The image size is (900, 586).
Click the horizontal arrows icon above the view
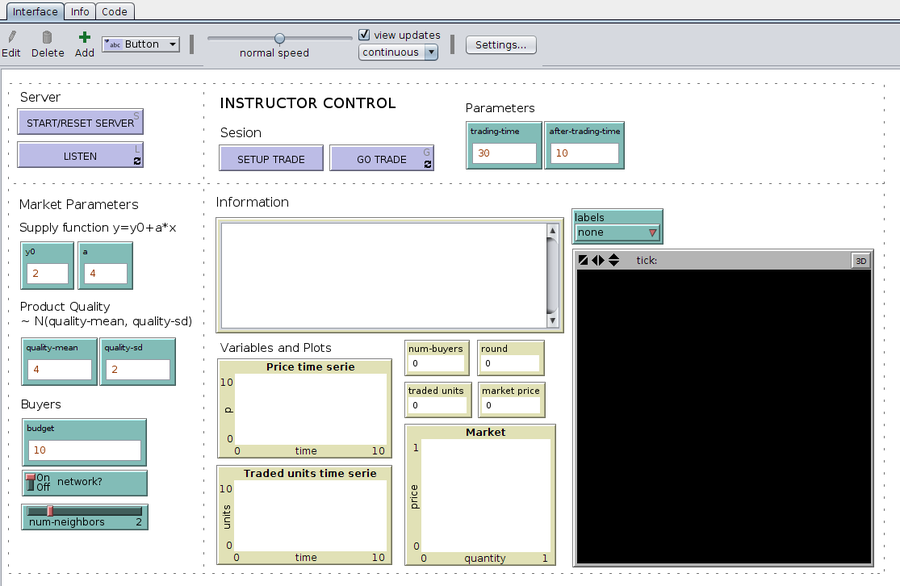(x=598, y=260)
